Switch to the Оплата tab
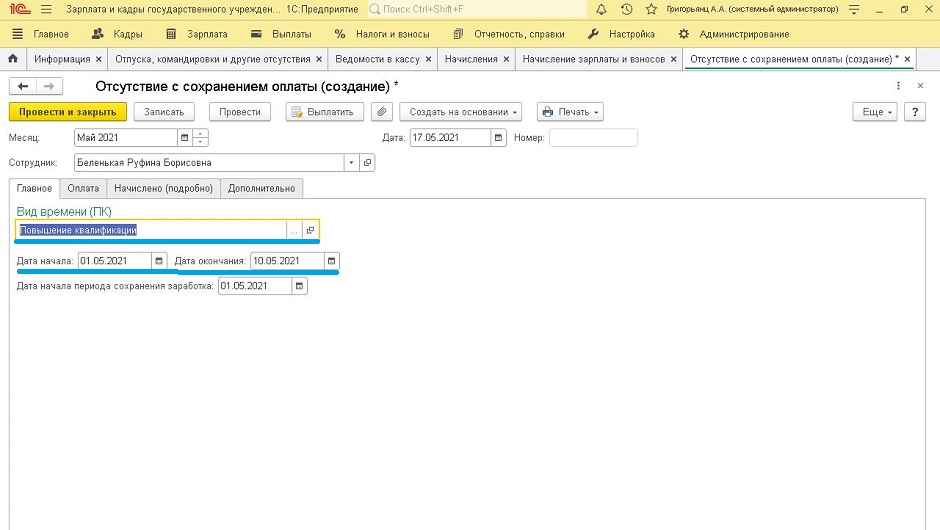This screenshot has height=530, width=940. [x=83, y=188]
